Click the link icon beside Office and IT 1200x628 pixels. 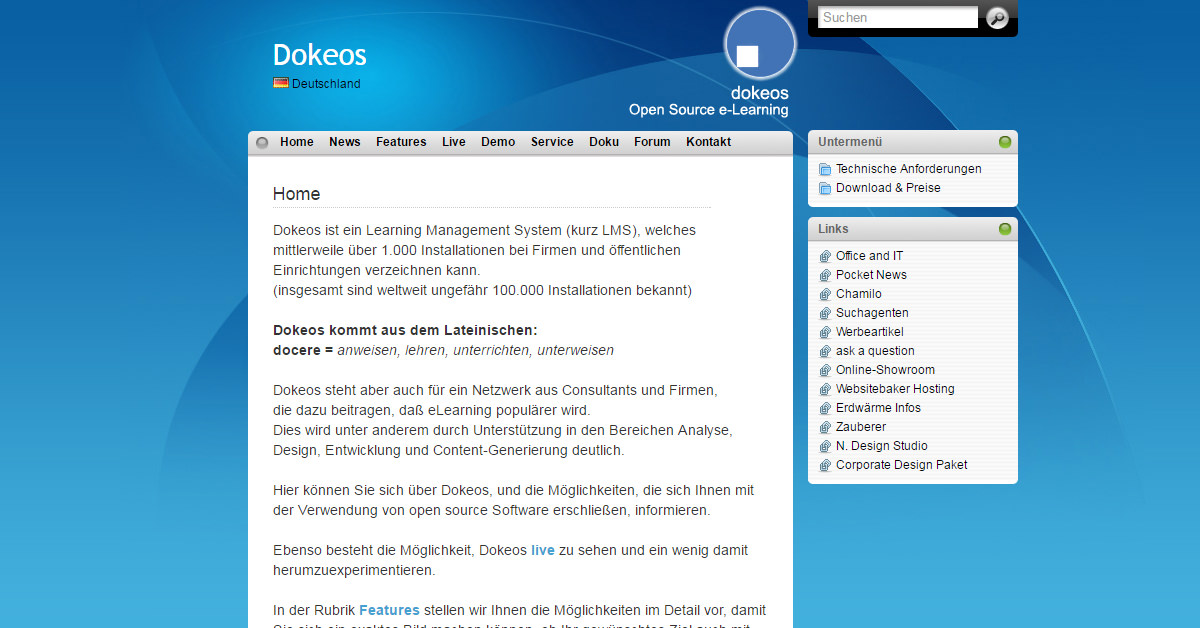pos(825,257)
